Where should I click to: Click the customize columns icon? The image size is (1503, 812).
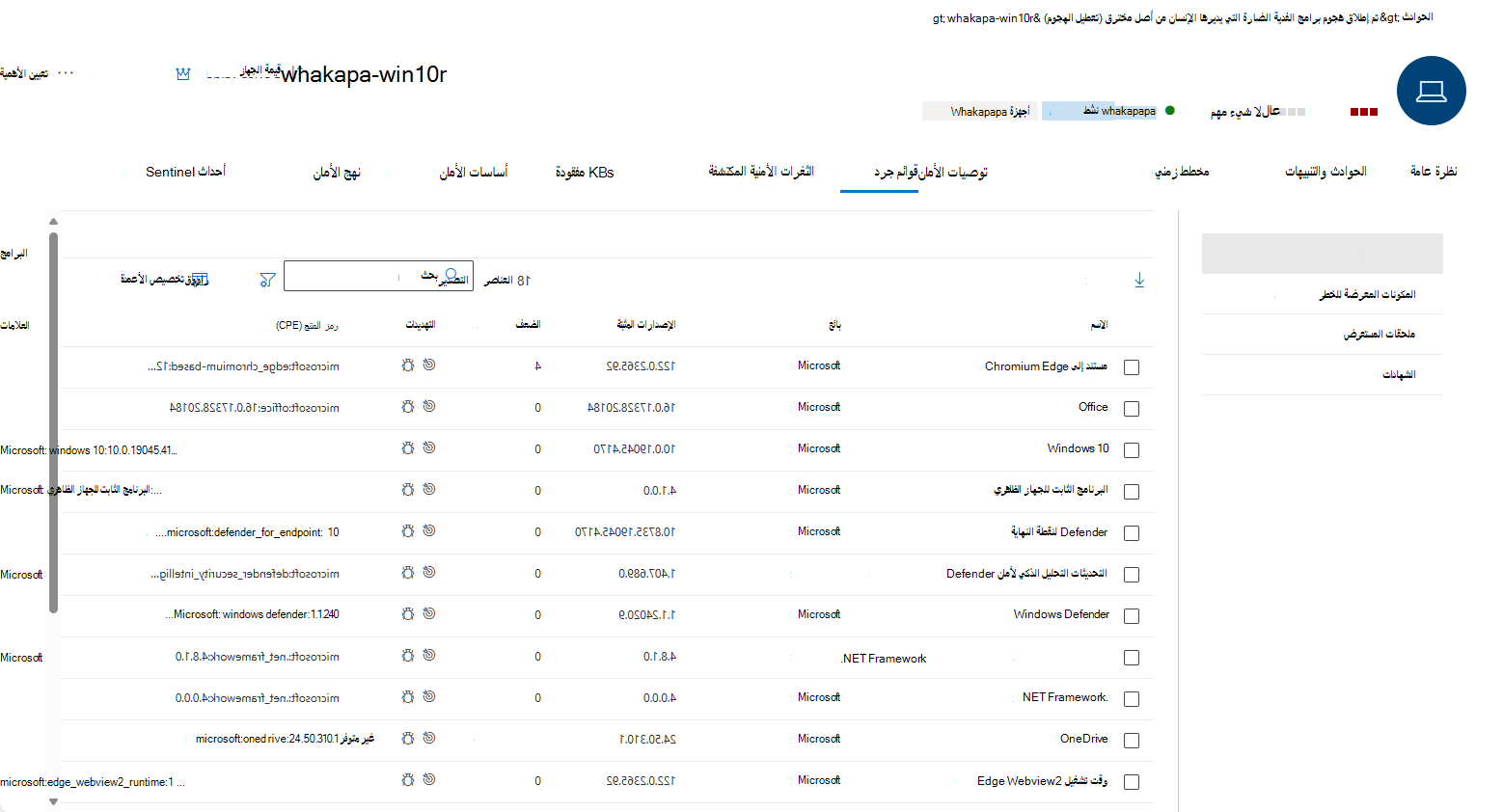(x=199, y=280)
